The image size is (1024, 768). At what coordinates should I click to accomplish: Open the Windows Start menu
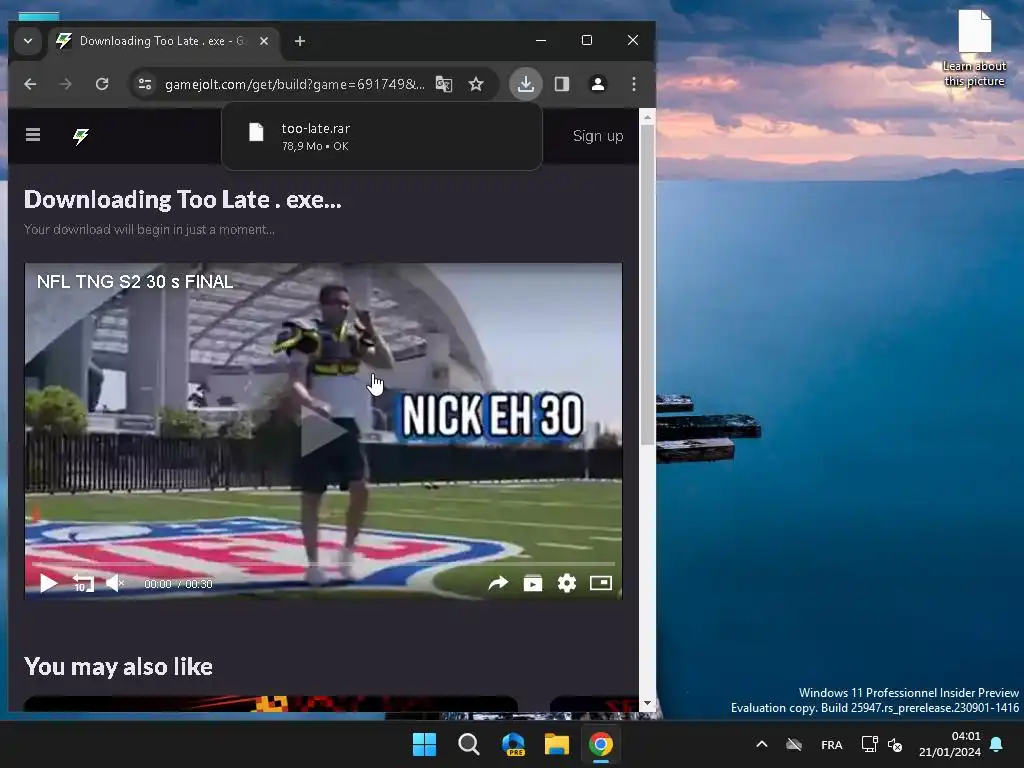coord(424,744)
